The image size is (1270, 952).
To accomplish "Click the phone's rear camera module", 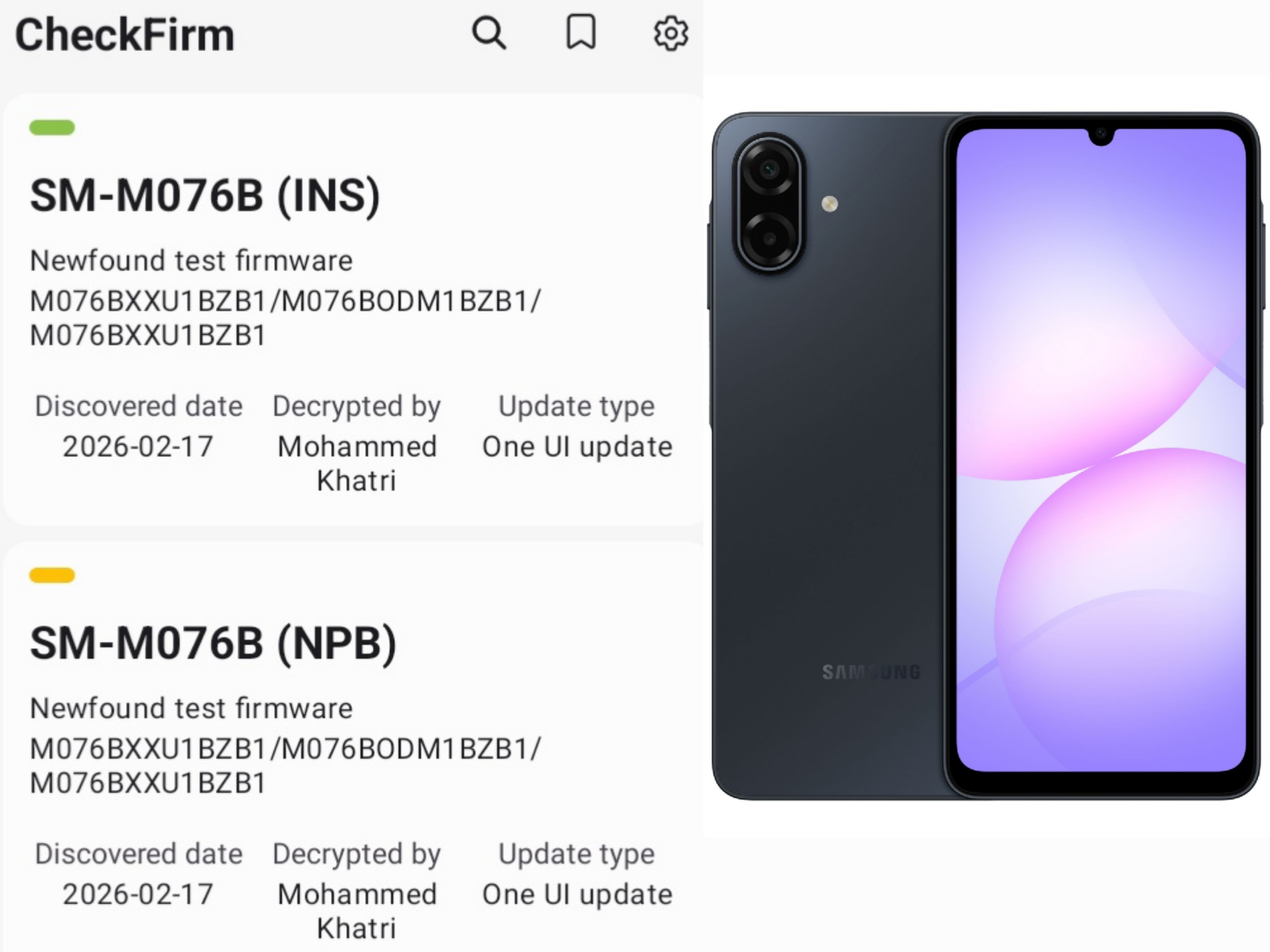I will coord(769,203).
